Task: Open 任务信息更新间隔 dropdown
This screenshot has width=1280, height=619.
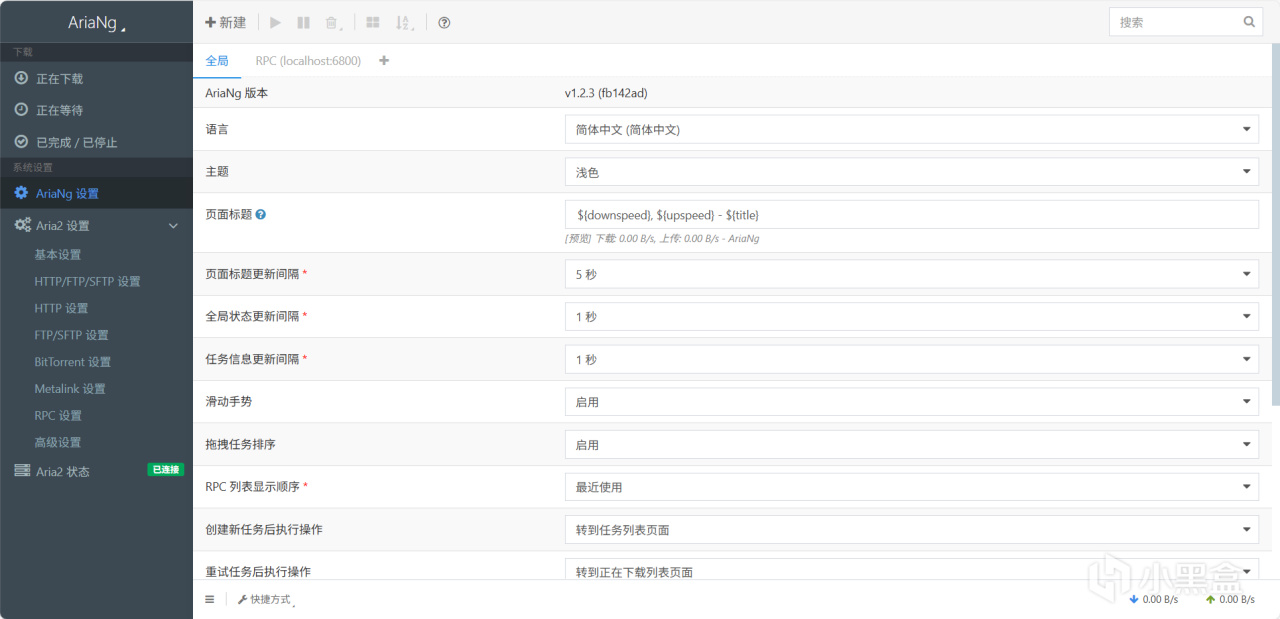Action: coord(912,360)
